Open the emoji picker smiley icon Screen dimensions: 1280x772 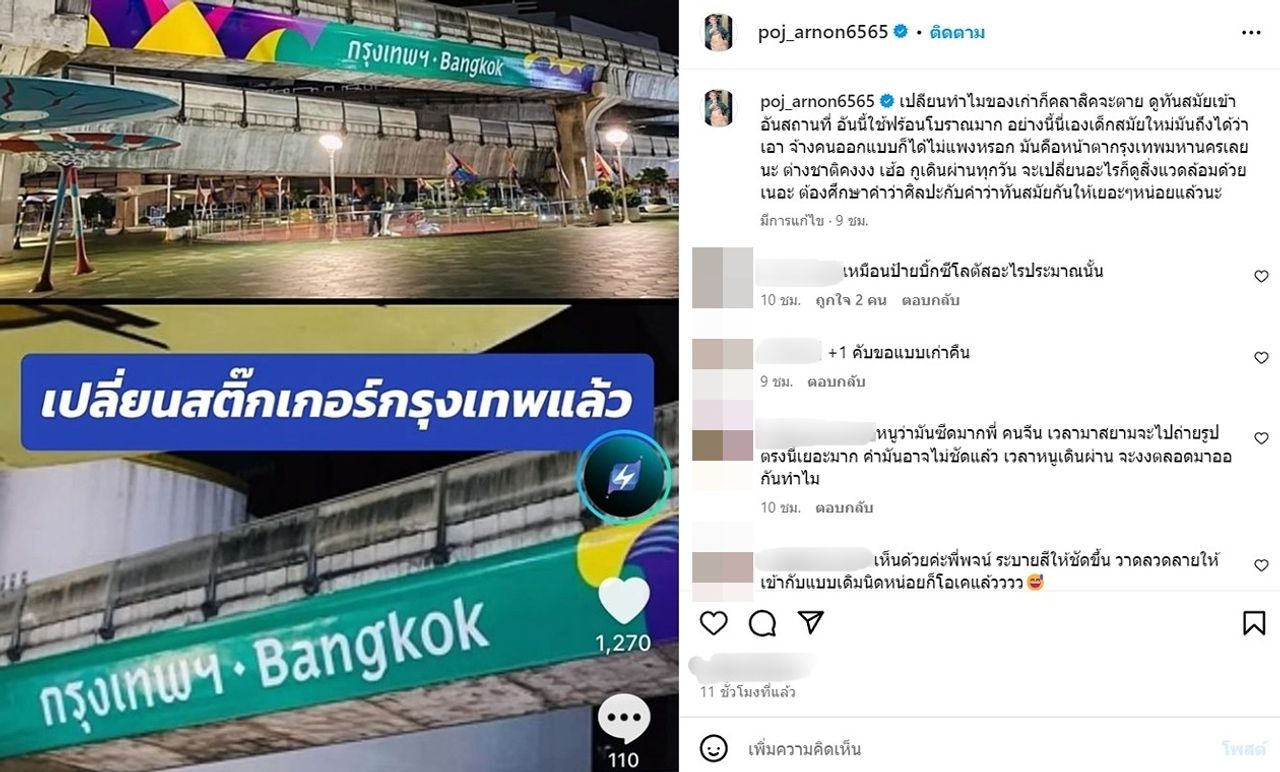click(x=713, y=749)
